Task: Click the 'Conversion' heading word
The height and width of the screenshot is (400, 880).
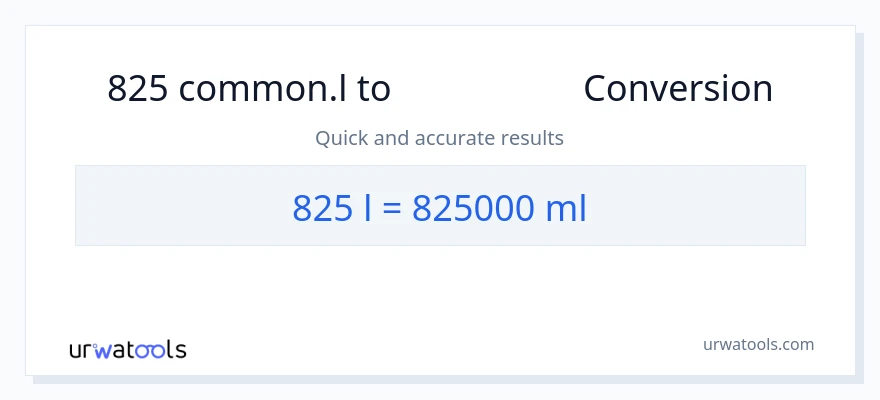Action: click(x=678, y=89)
